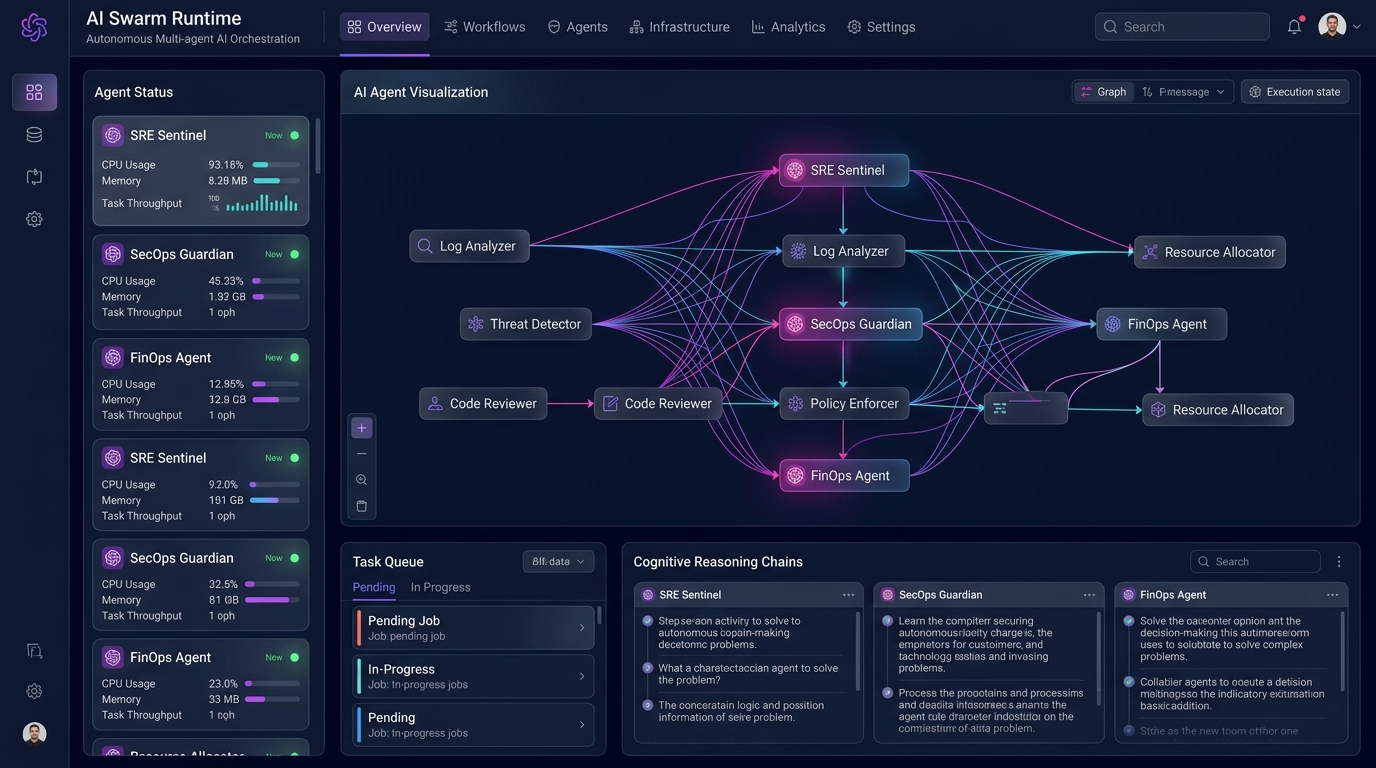Select the In Progress tab in Task Queue
Viewport: 1376px width, 768px height.
(440, 587)
